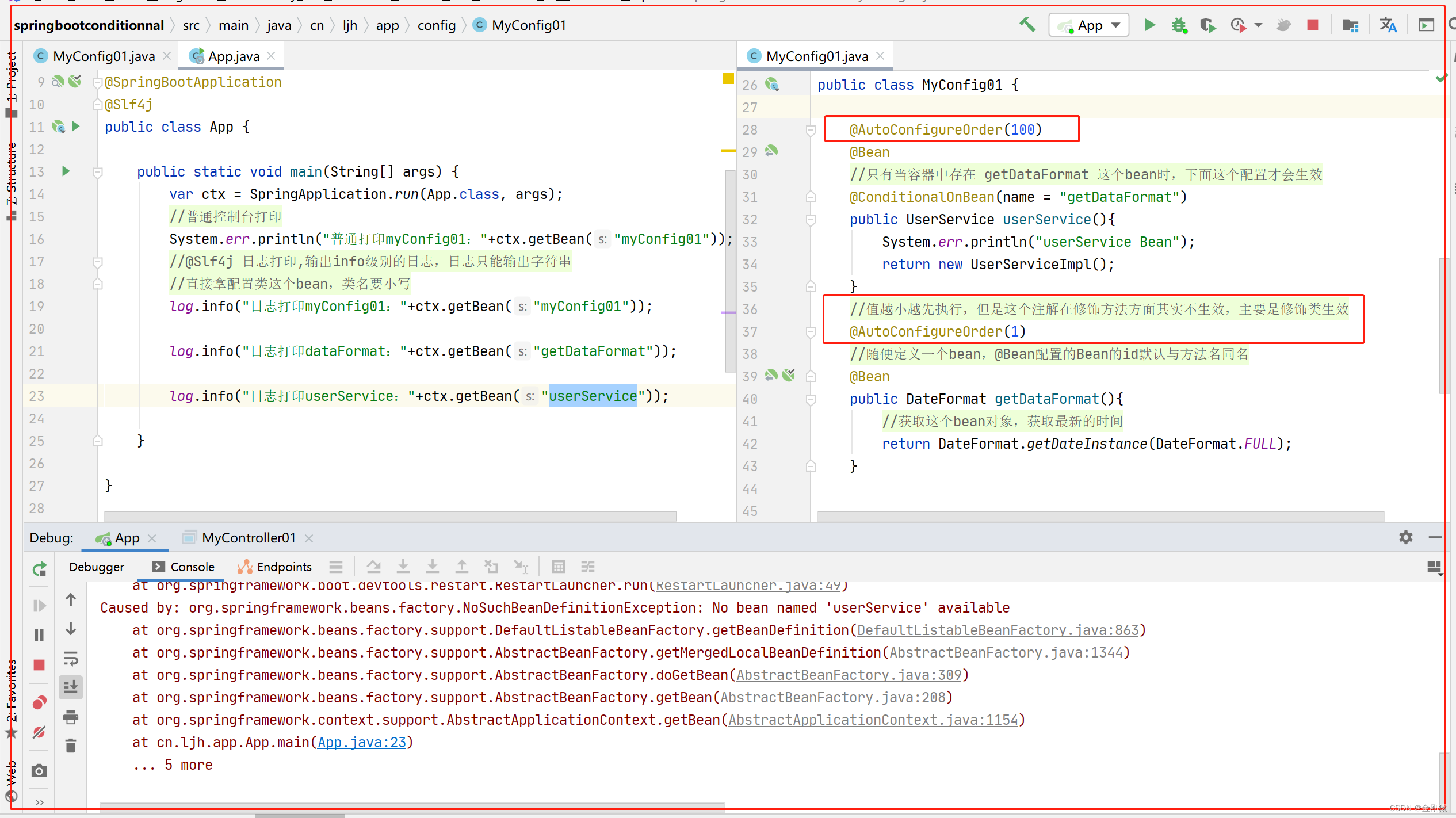Clear console with the trash icon
This screenshot has width=1456, height=818.
click(x=71, y=746)
